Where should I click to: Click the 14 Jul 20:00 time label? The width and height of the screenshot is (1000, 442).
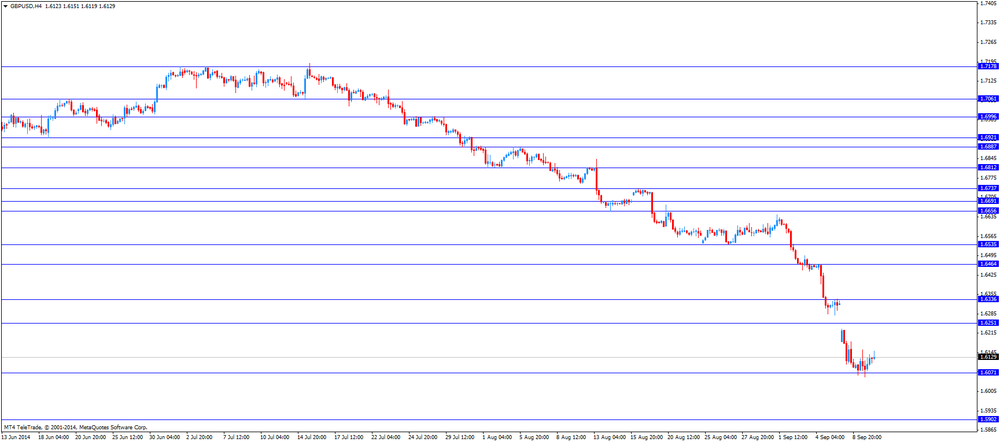pos(312,438)
